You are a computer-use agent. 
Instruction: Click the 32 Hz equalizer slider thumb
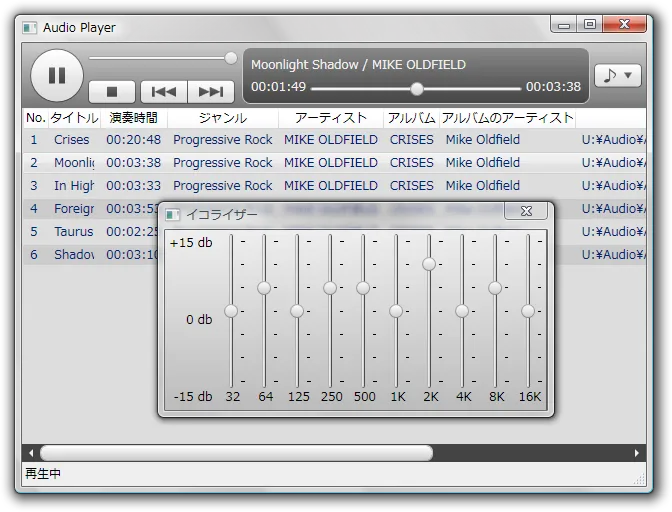[231, 311]
